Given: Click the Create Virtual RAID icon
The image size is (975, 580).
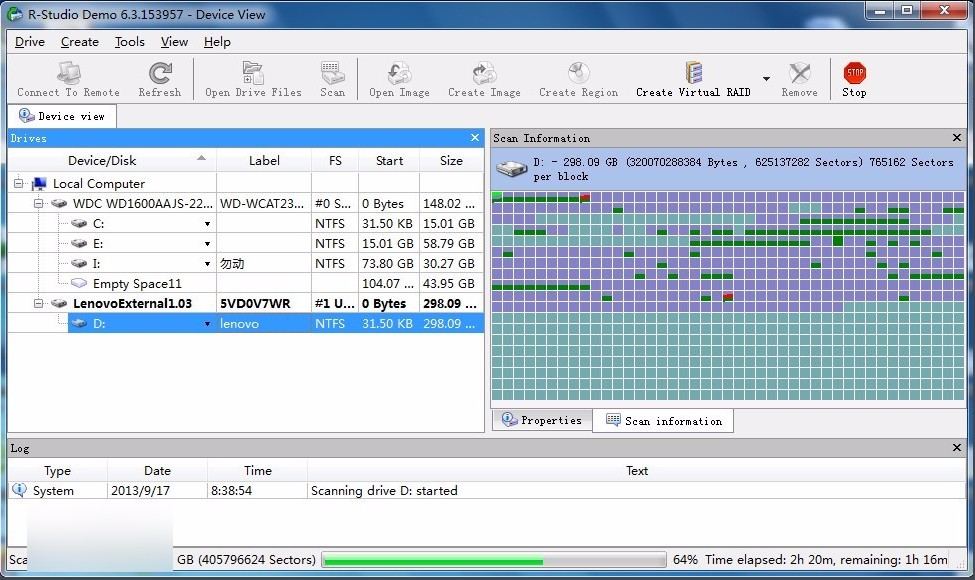Looking at the screenshot, I should coord(694,73).
